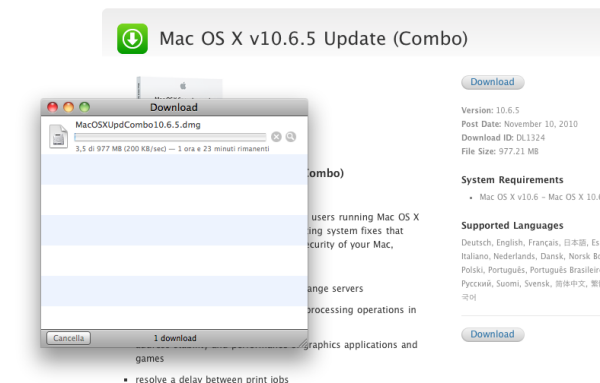This screenshot has width=600, height=383.
Task: Close the Download window with the red button
Action: [52, 107]
